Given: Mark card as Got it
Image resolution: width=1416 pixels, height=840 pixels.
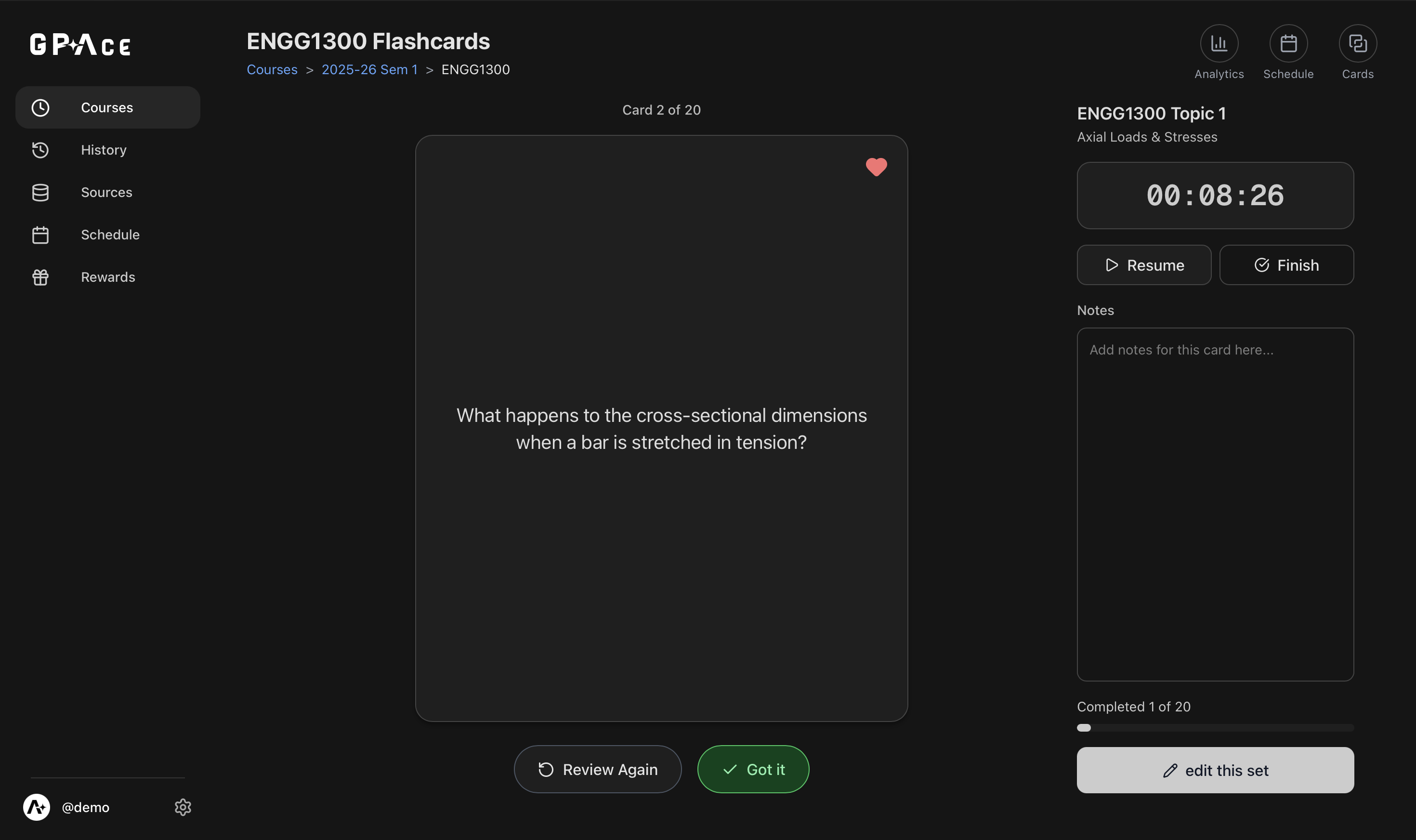Looking at the screenshot, I should pos(753,769).
